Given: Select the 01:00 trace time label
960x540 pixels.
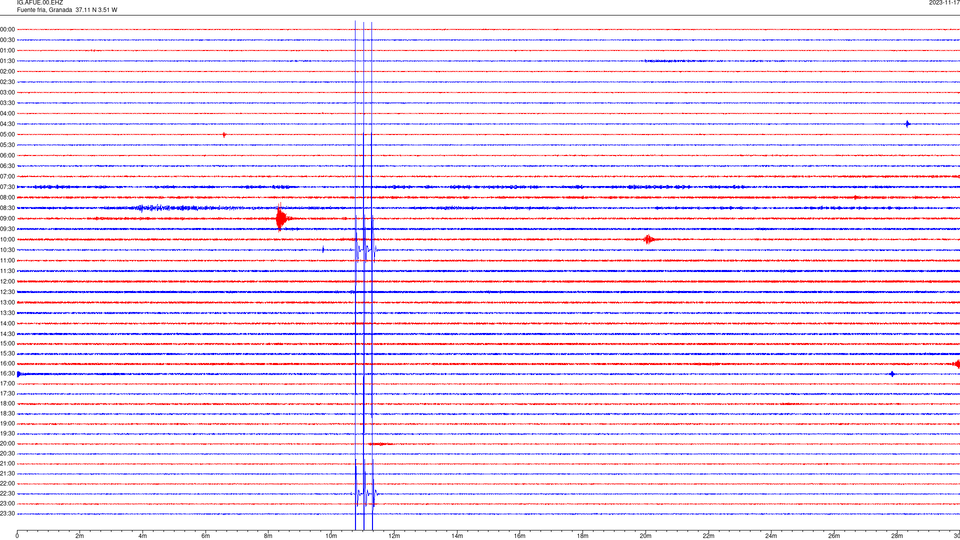Looking at the screenshot, I should coord(7,51).
